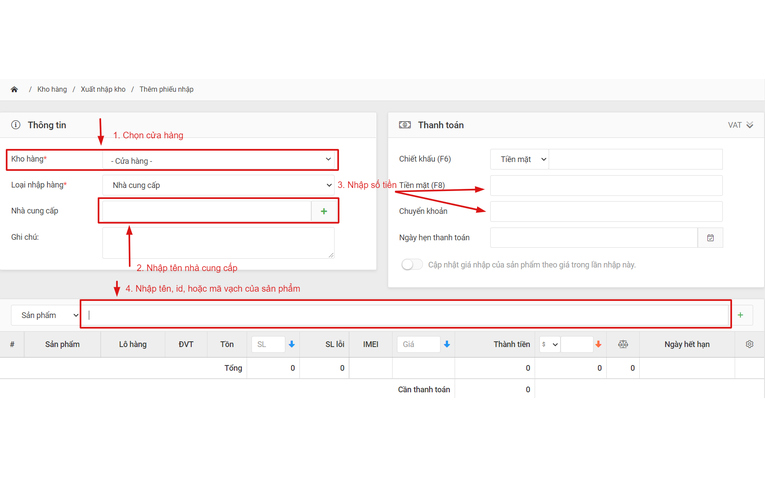Viewport: 765px width, 478px height.
Task: Click the Cần thanh toán label
Action: (x=424, y=389)
